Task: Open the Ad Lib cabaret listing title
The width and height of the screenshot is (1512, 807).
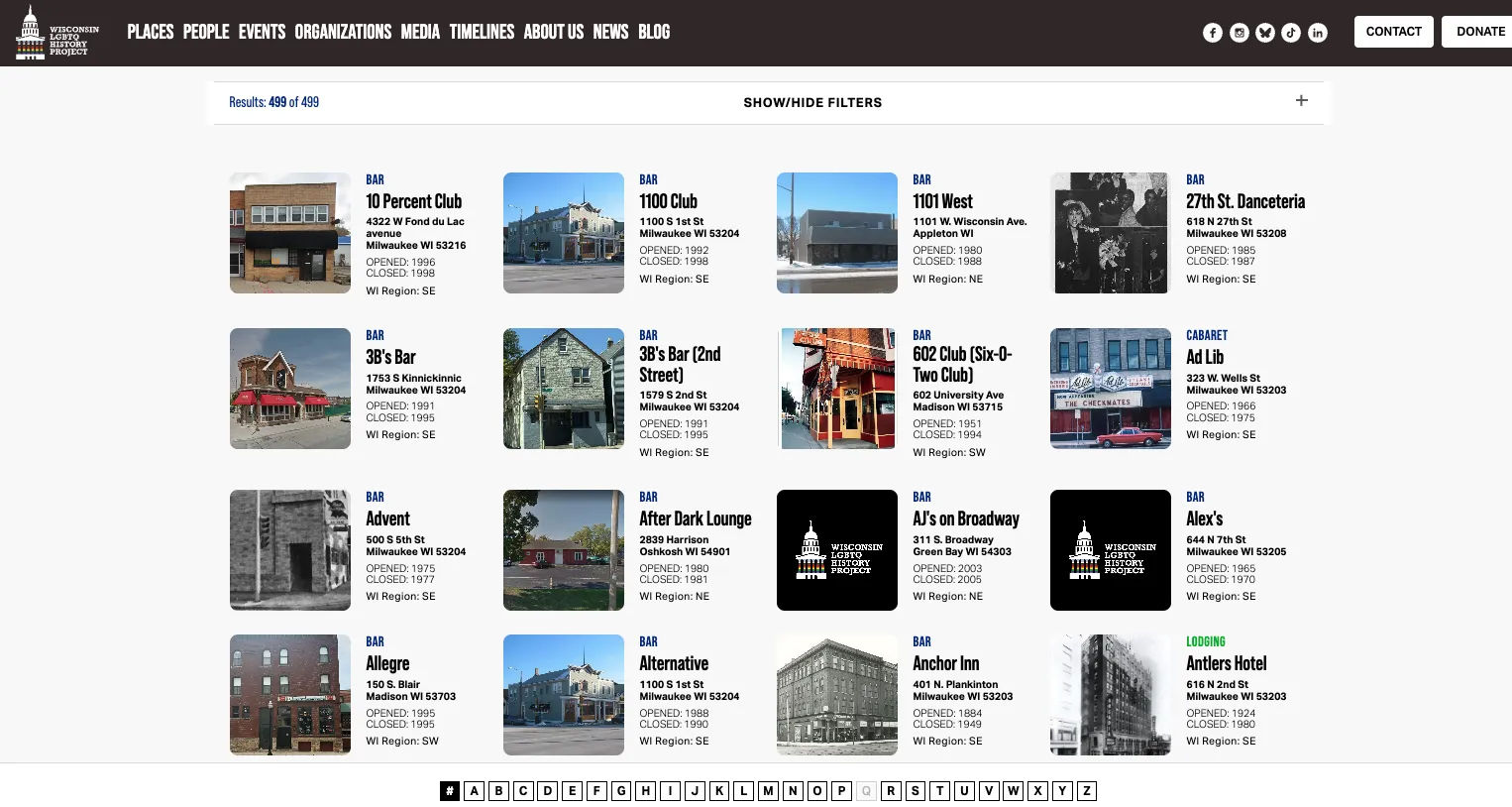Action: 1204,357
